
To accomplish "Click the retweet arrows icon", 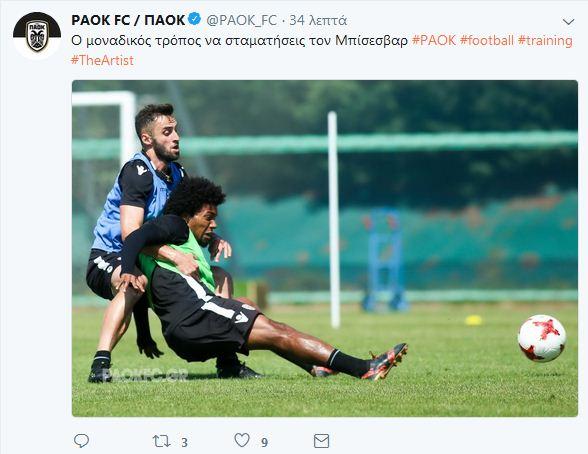I will [x=161, y=441].
